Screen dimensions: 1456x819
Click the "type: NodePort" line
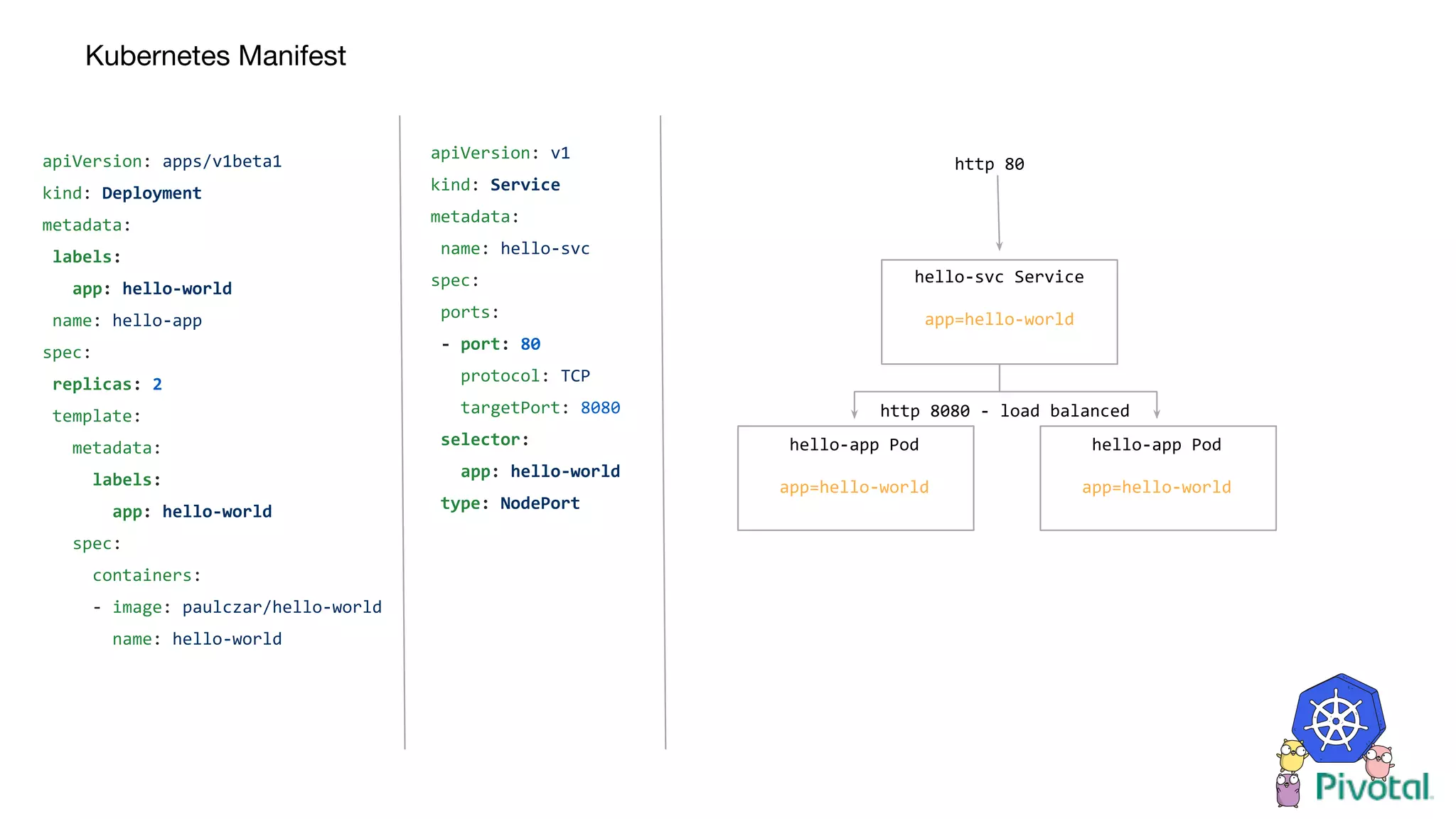click(x=510, y=503)
